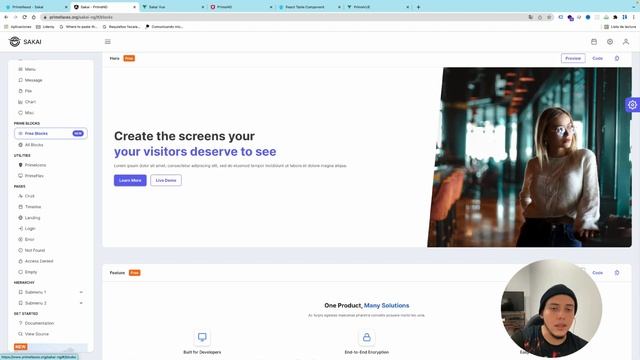Expand Submenu 1 in the sidebar
This screenshot has width=640, height=360.
click(x=51, y=292)
